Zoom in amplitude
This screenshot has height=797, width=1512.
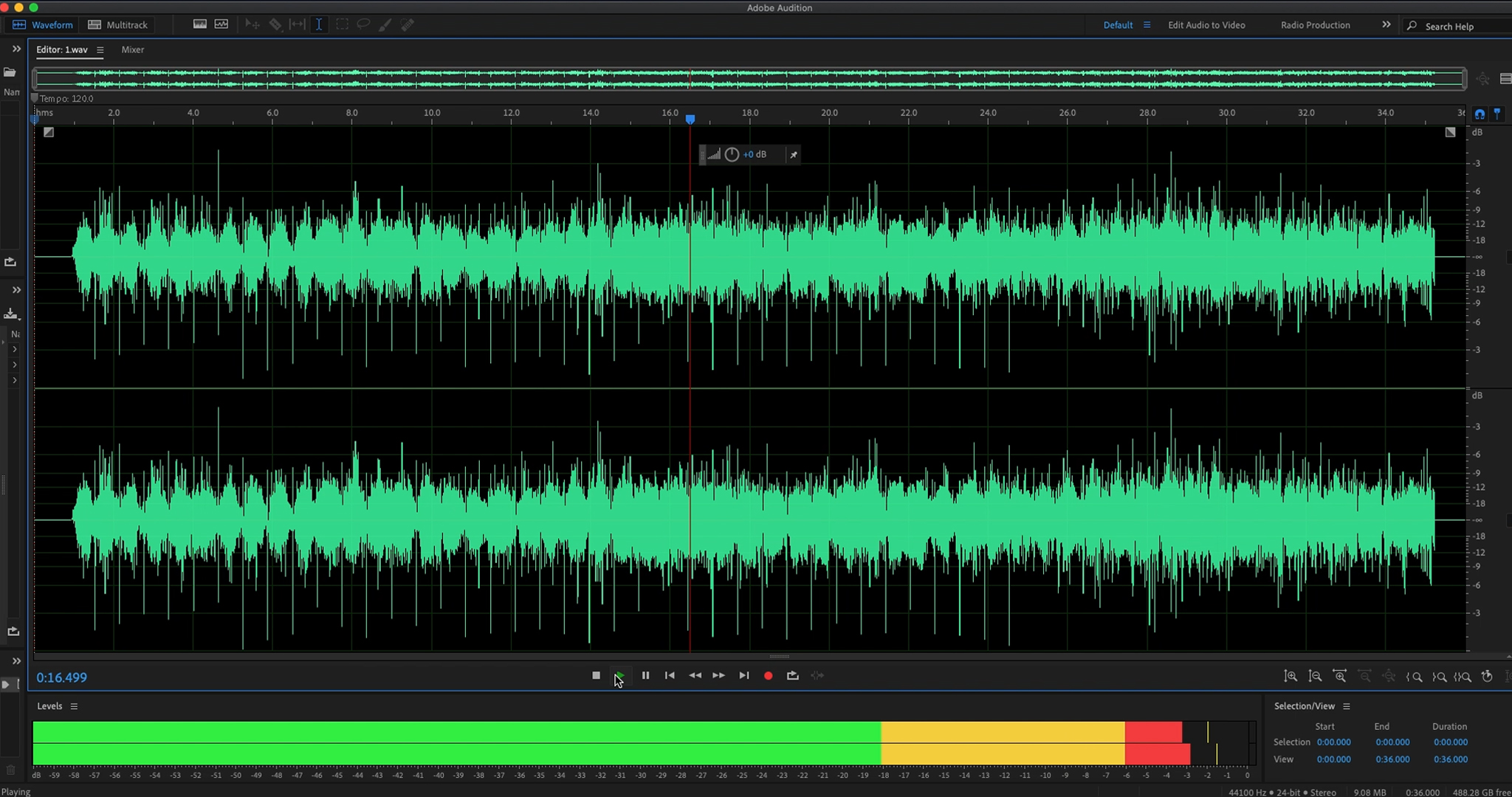(1291, 676)
